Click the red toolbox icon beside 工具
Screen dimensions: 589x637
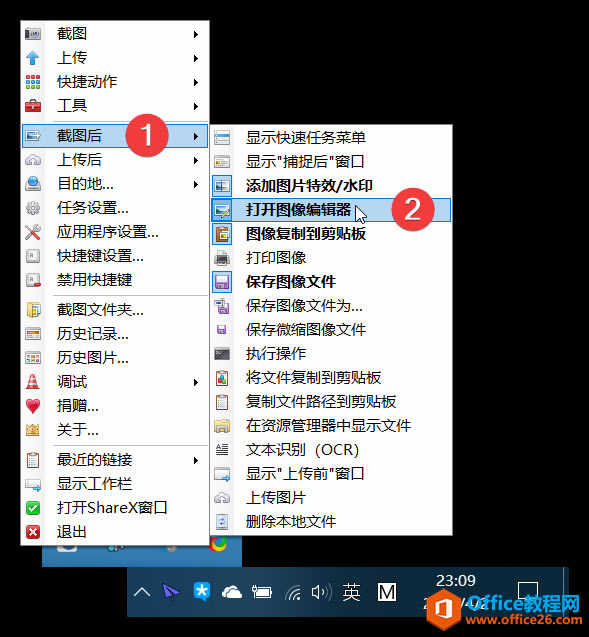(x=33, y=106)
